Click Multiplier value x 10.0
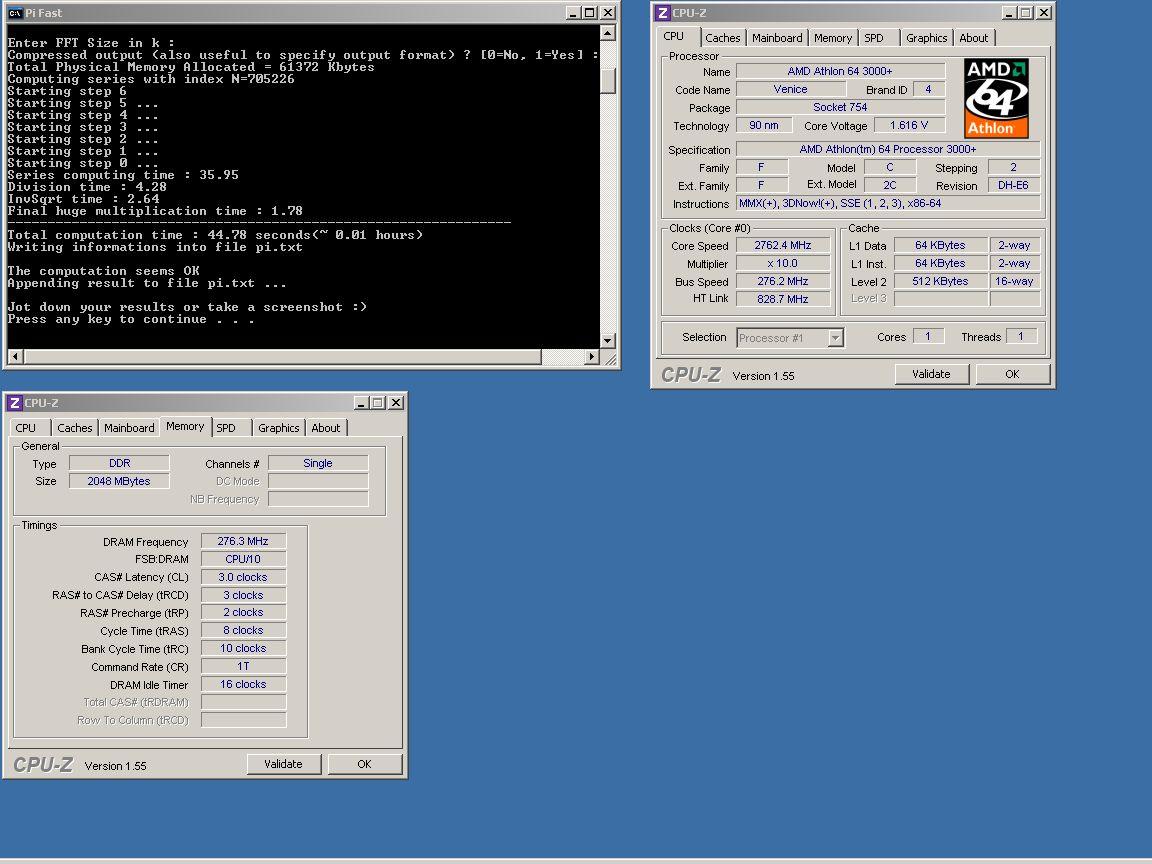This screenshot has height=864, width=1152. tap(783, 263)
